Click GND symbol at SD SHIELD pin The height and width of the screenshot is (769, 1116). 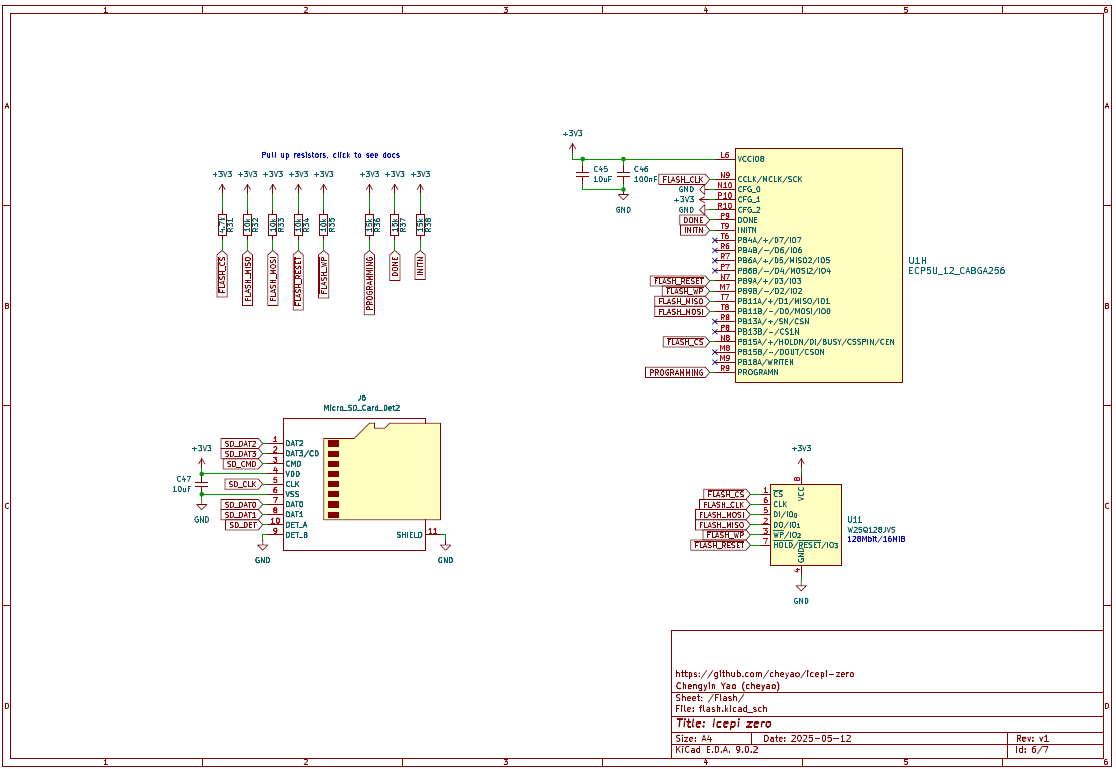pyautogui.click(x=445, y=548)
